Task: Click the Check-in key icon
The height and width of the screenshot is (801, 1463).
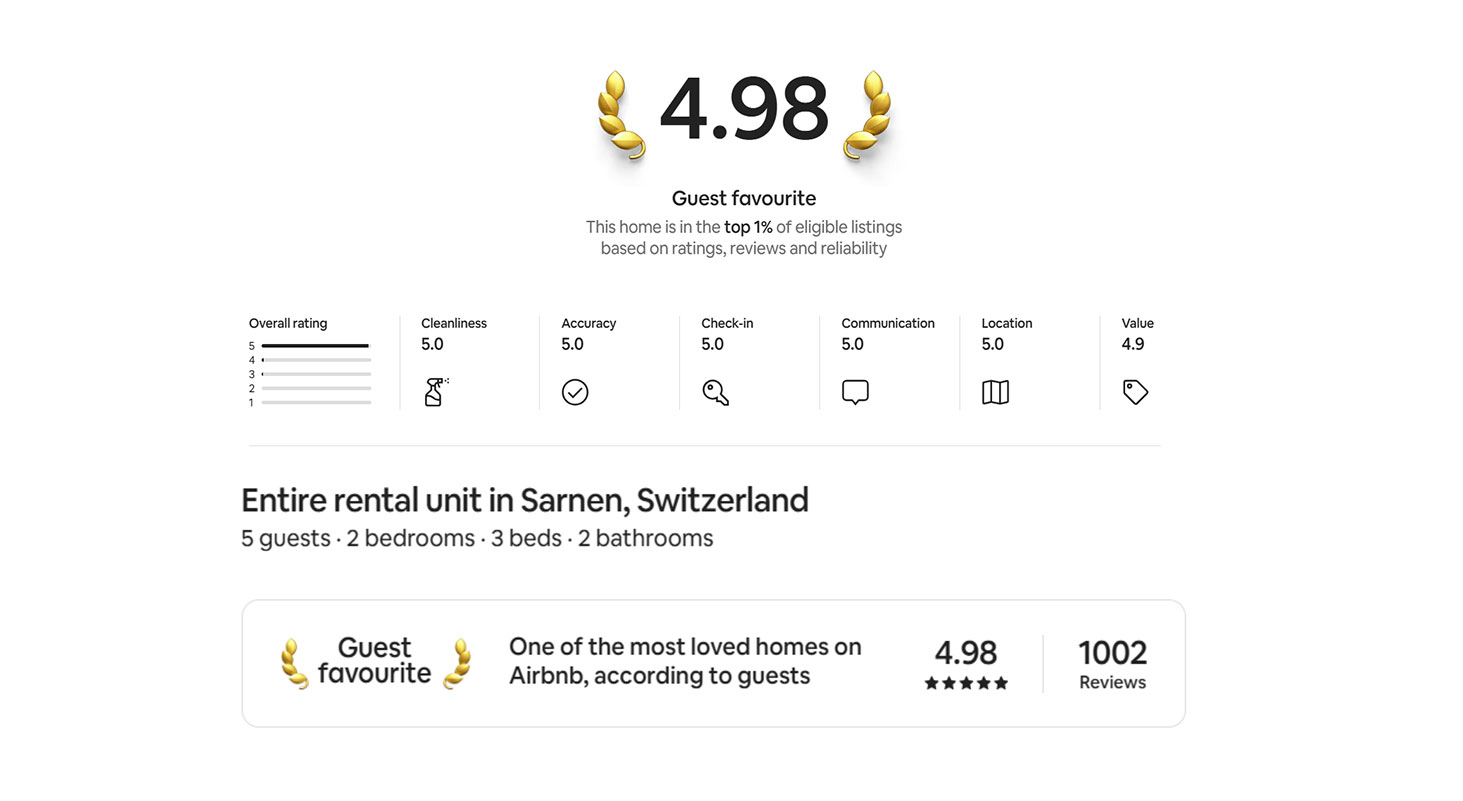Action: click(x=715, y=392)
